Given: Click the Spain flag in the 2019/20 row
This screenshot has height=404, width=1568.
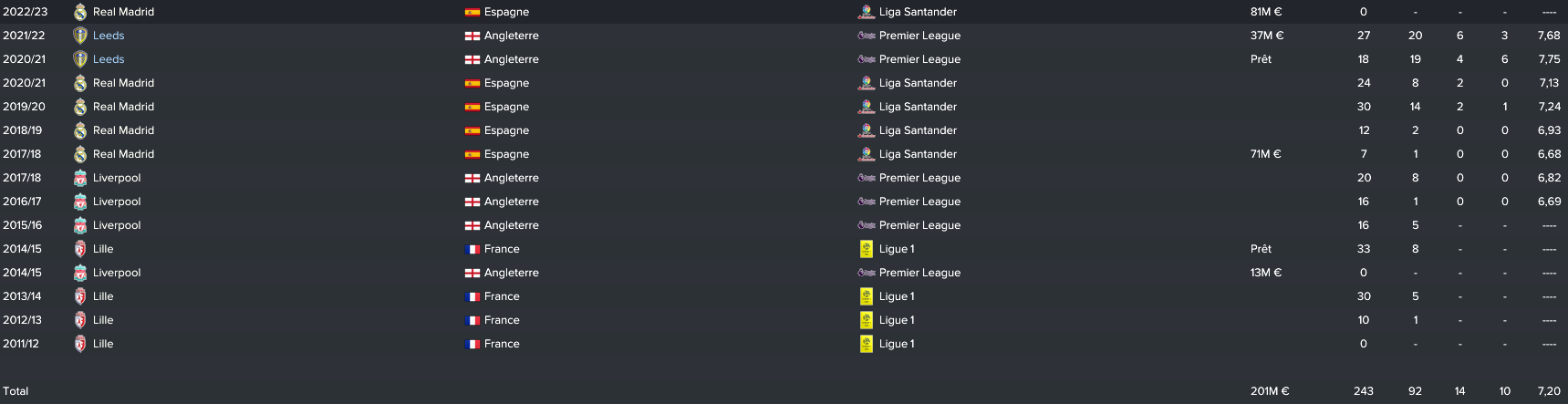Looking at the screenshot, I should coord(472,107).
